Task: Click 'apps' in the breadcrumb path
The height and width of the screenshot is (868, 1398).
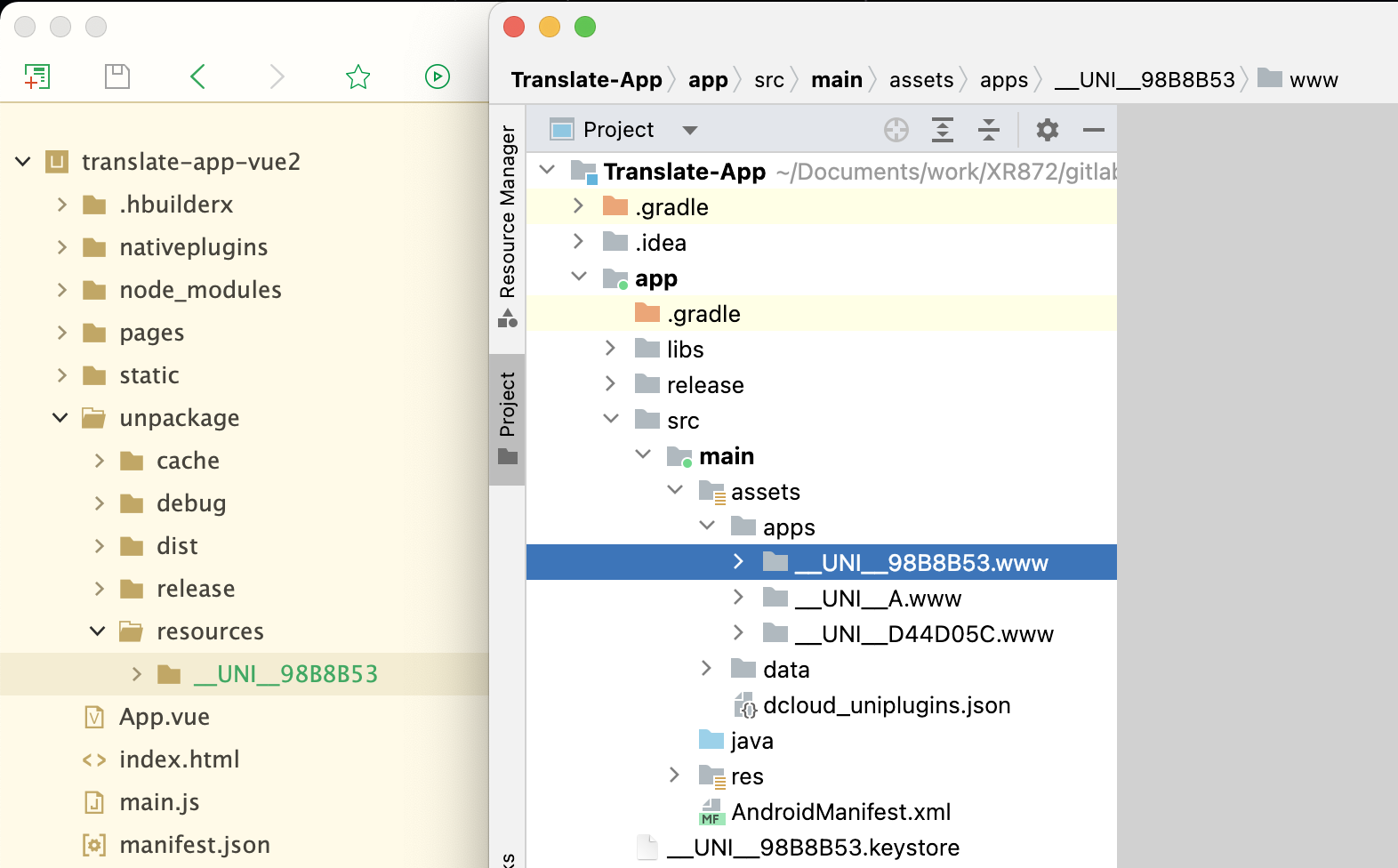Action: click(1004, 80)
